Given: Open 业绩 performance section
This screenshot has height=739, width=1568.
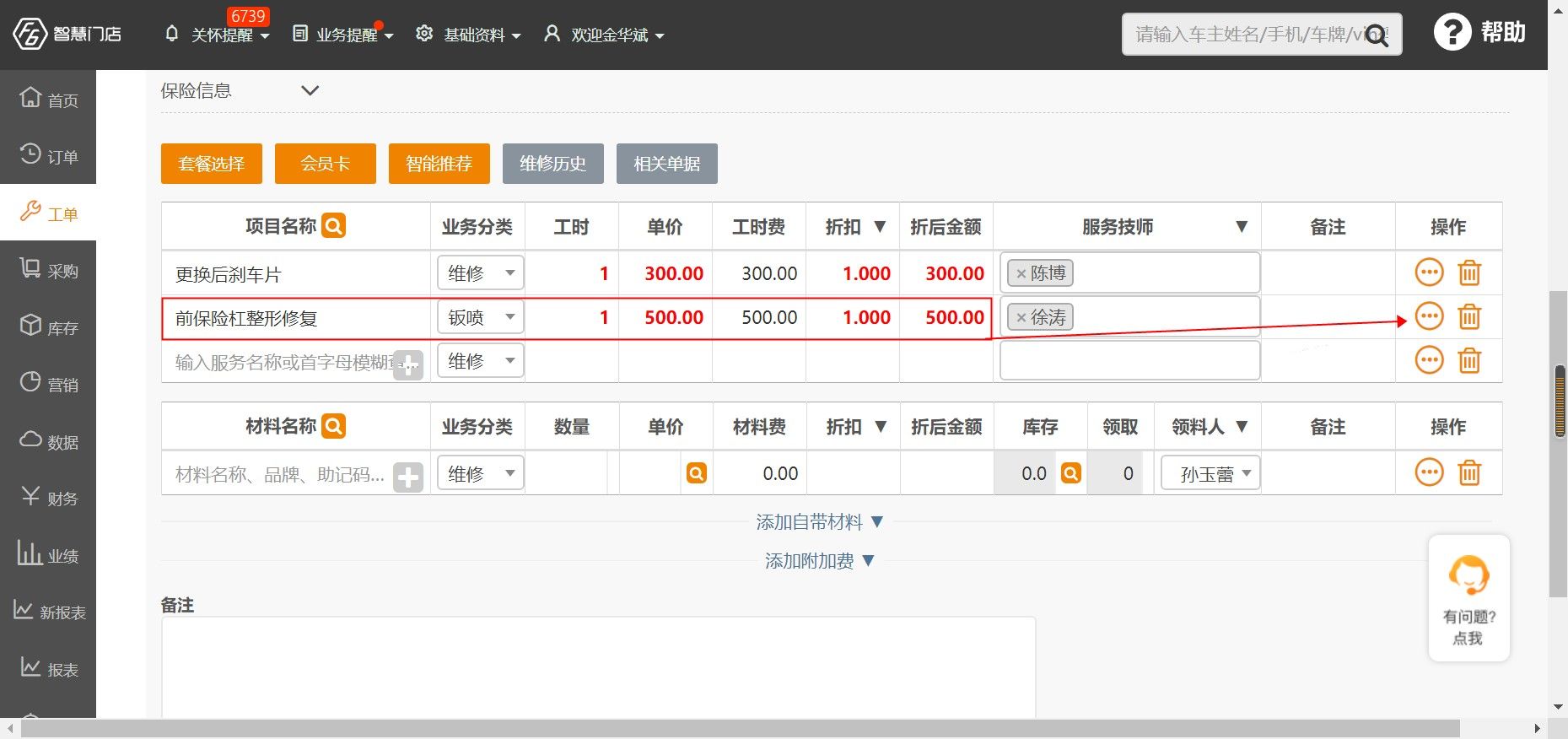Looking at the screenshot, I should (48, 554).
